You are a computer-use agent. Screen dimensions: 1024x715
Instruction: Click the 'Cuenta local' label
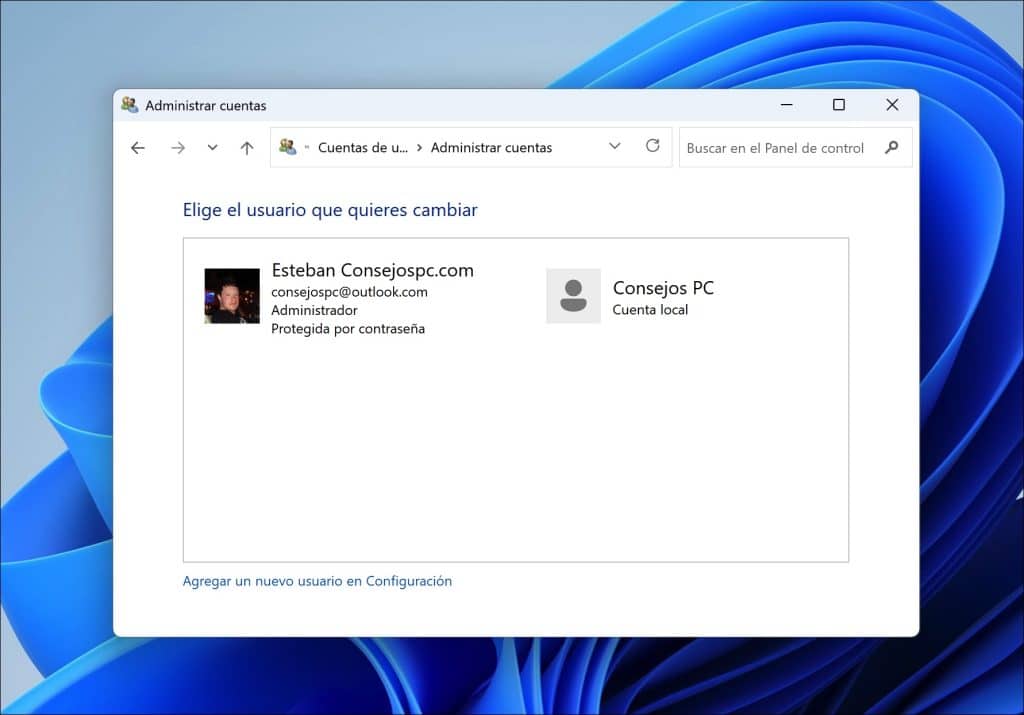tap(650, 310)
